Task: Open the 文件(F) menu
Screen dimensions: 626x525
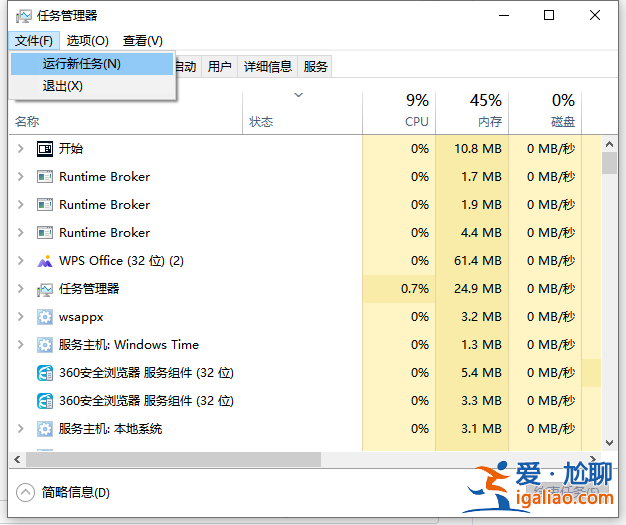Action: pos(34,41)
